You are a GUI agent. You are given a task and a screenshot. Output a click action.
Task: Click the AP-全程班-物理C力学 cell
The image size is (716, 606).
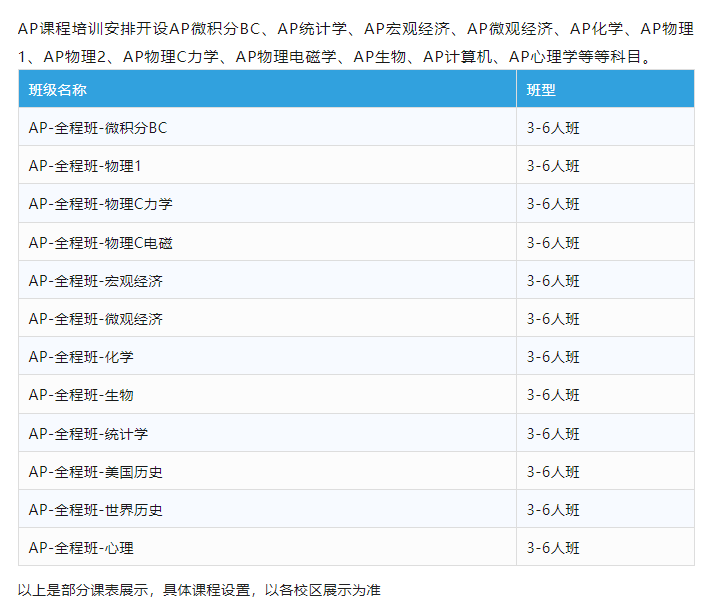click(x=268, y=204)
